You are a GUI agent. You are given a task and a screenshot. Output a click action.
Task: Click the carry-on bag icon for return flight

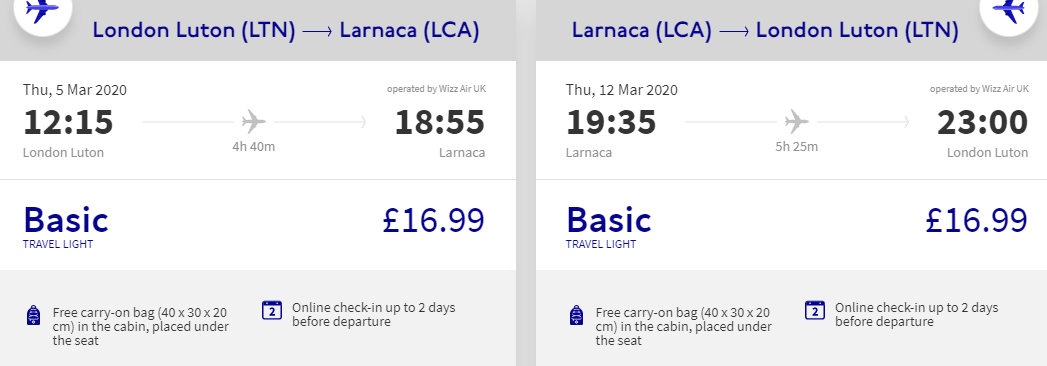pos(576,315)
